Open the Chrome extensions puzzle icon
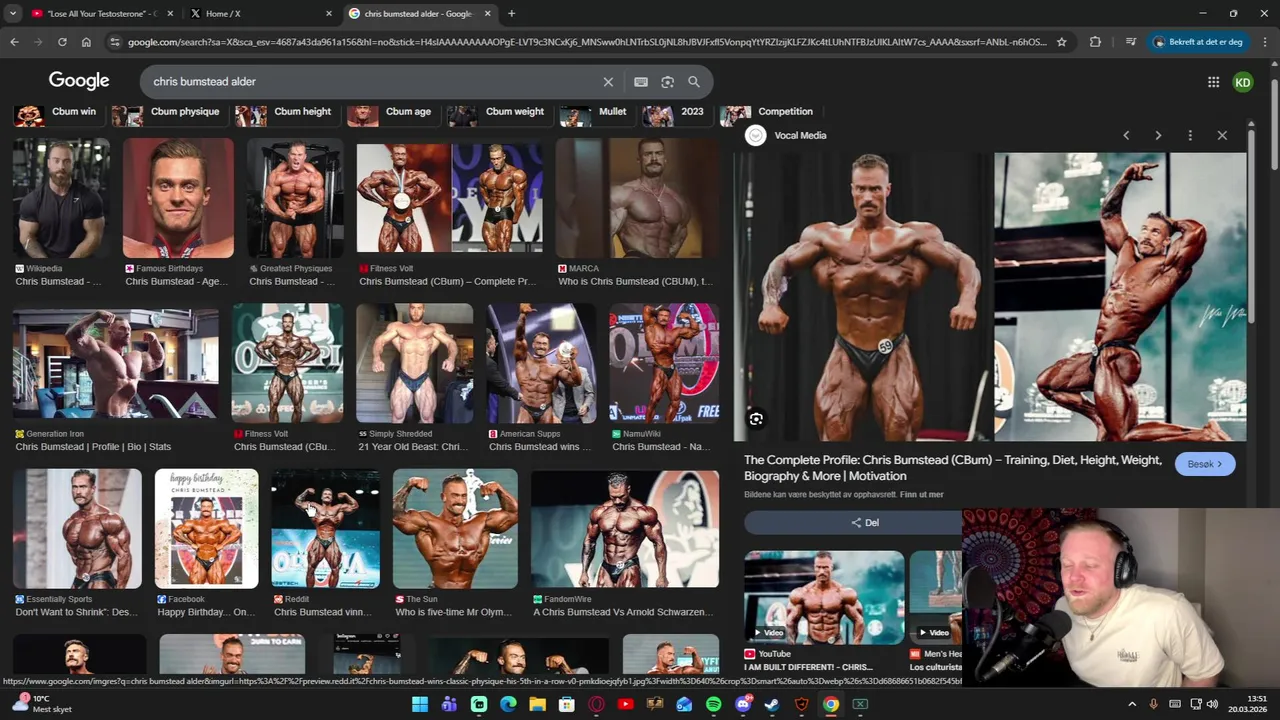Image resolution: width=1280 pixels, height=720 pixels. 1095,42
